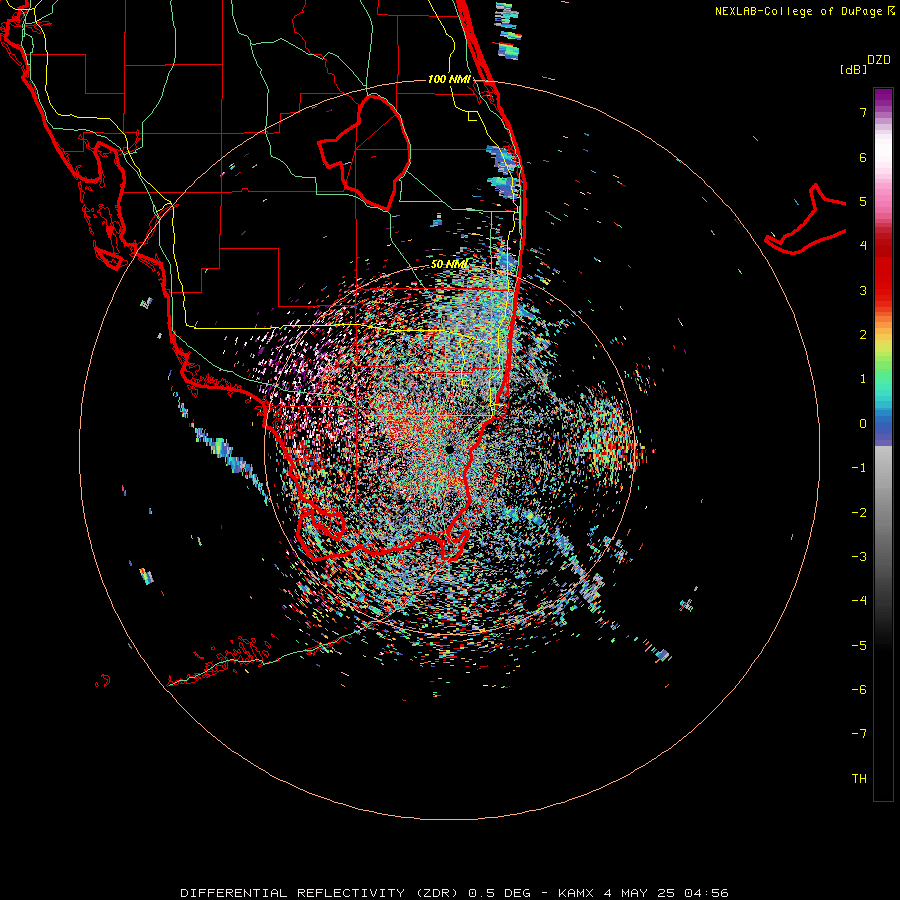
Task: Click the 50 NMI range ring label
Action: click(449, 264)
